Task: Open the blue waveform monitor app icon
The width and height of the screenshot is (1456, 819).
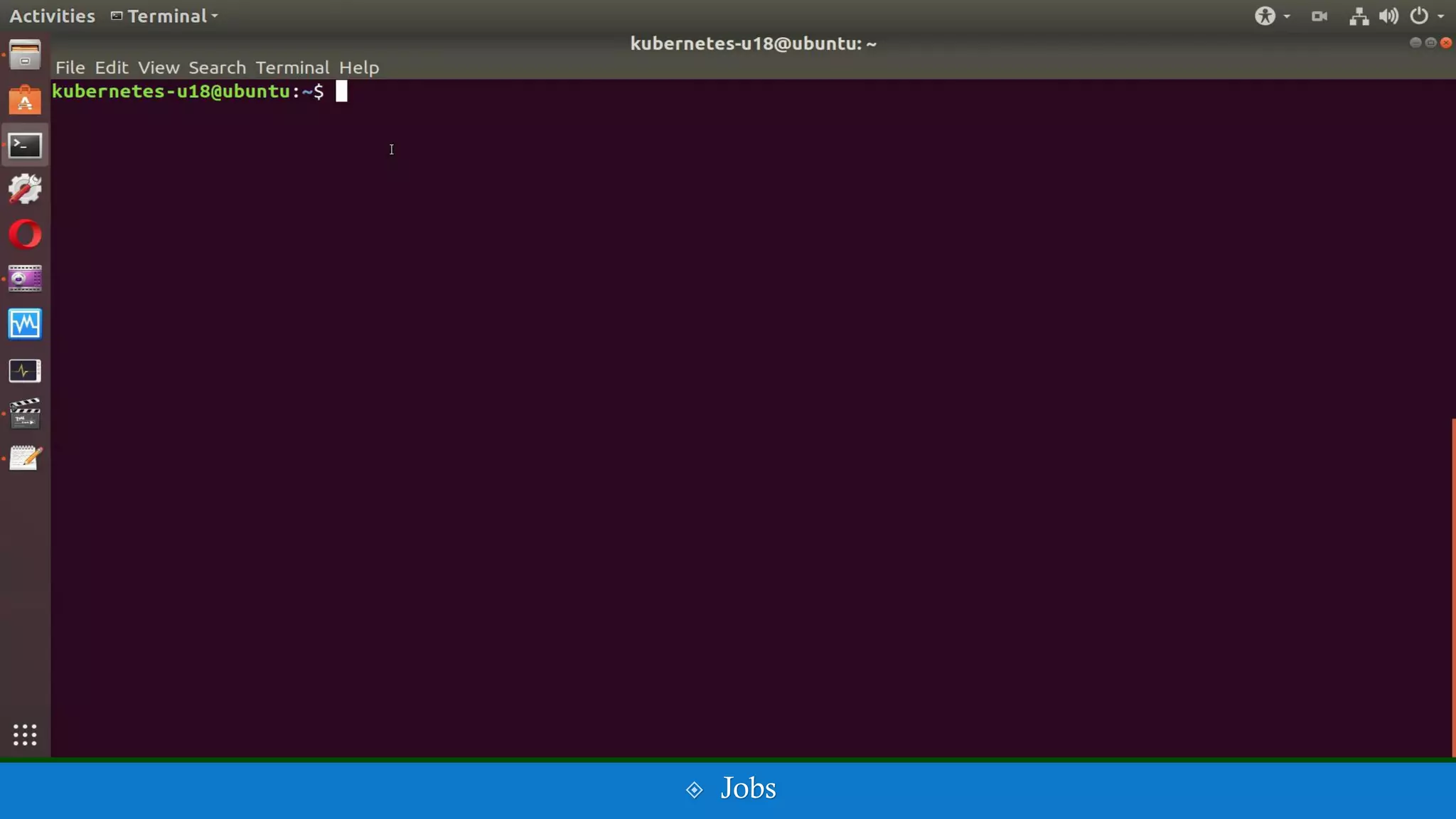Action: pos(25,324)
